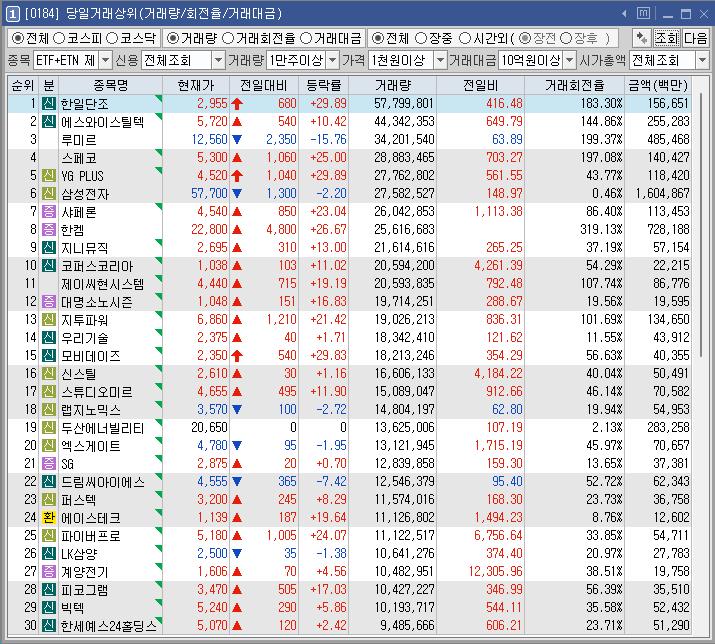Click the 증 badge for 계양전기
The width and height of the screenshot is (715, 644).
tap(49, 571)
